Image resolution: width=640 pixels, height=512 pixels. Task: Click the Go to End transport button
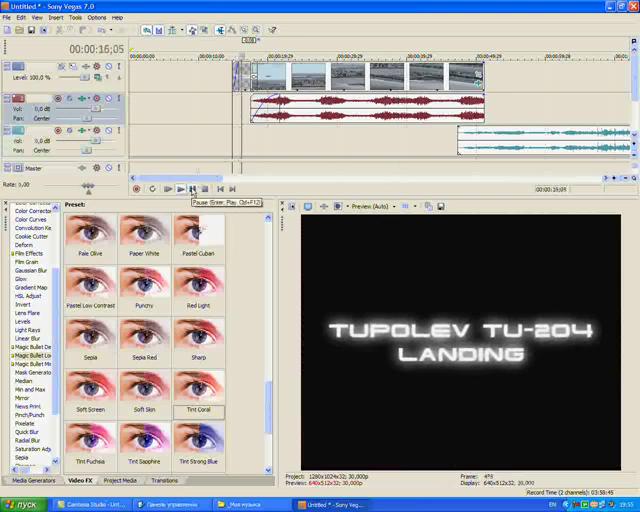pos(232,189)
